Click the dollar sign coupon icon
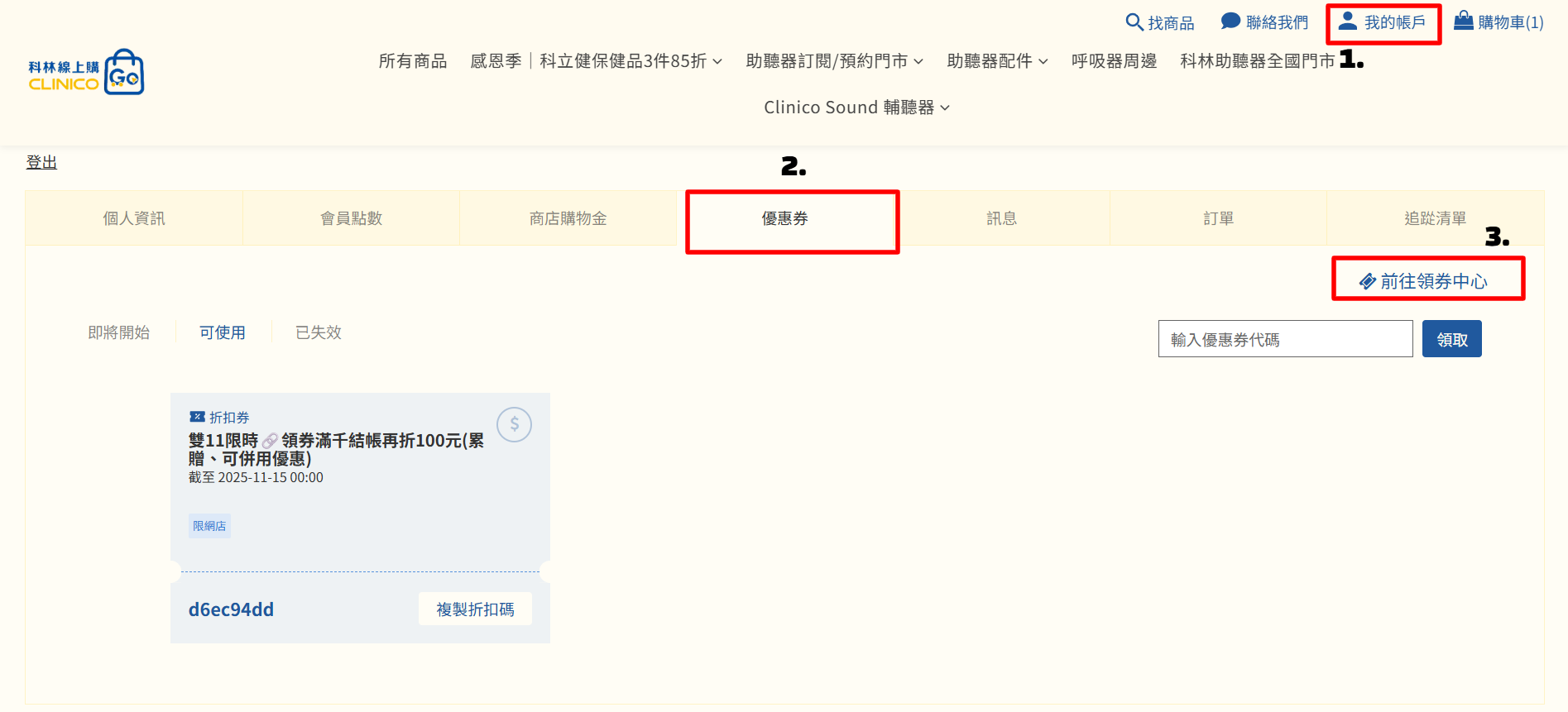The image size is (1568, 712). pyautogui.click(x=514, y=425)
